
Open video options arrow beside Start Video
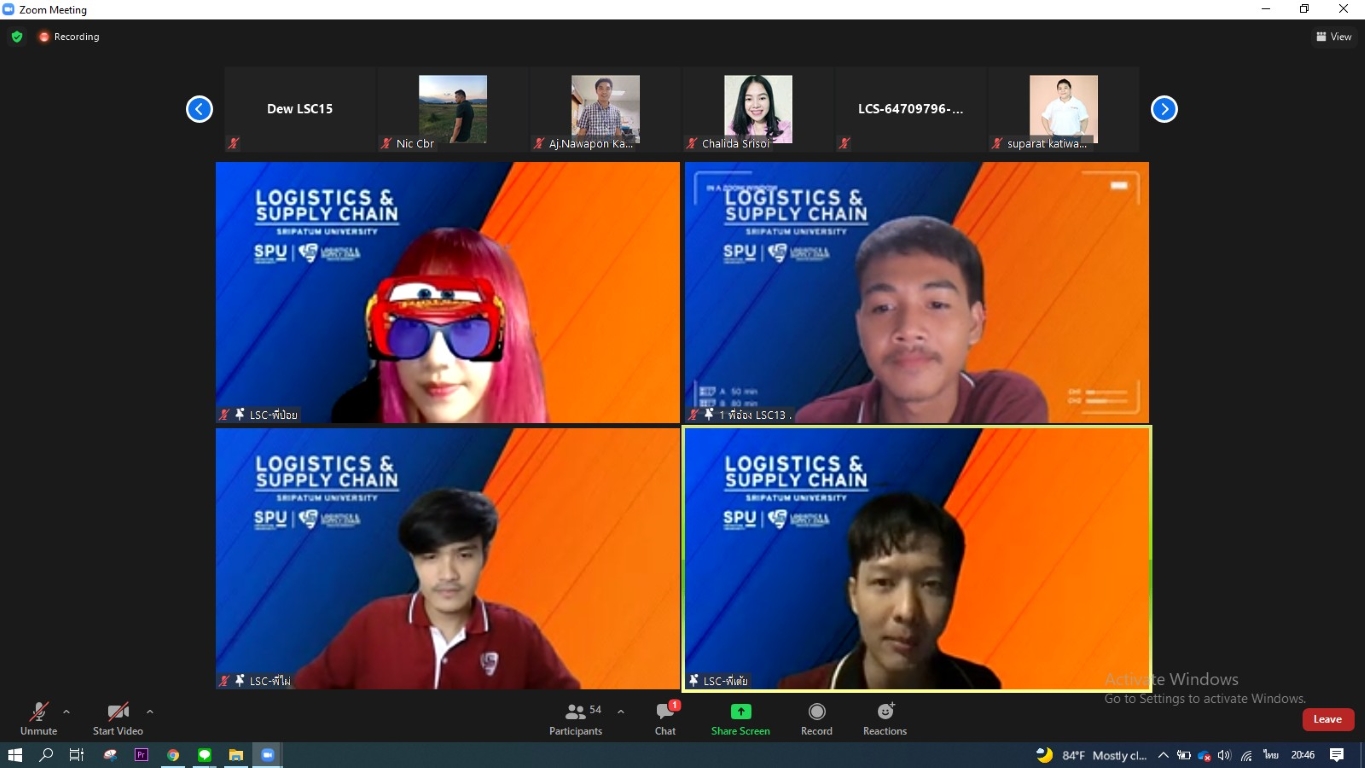click(x=150, y=712)
